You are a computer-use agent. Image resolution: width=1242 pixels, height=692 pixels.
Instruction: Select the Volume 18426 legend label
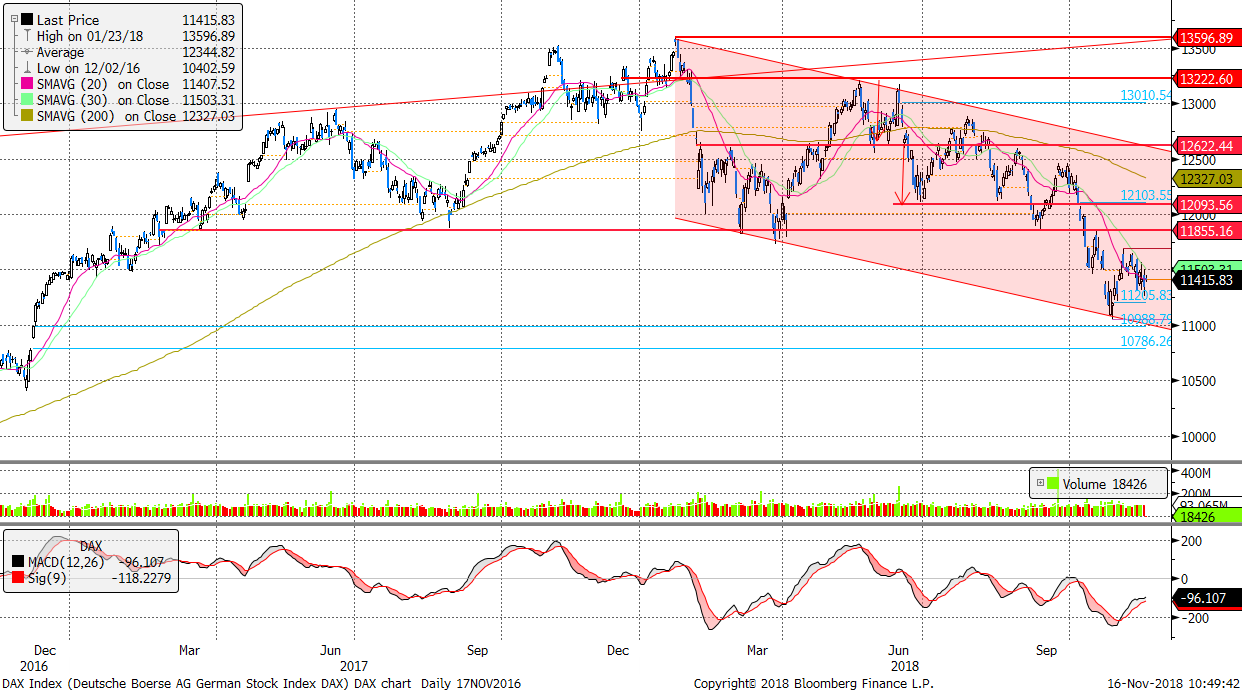1105,484
